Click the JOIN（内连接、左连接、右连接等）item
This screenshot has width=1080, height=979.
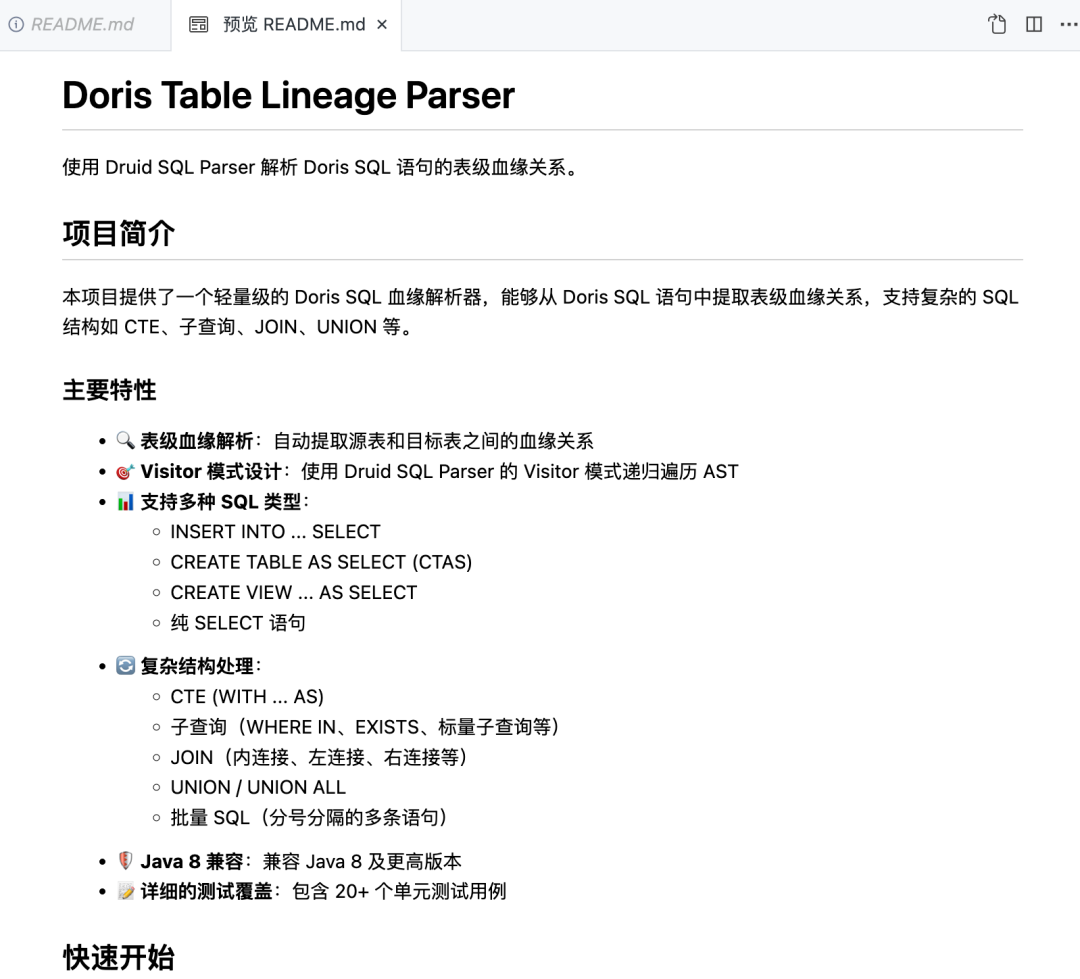click(x=318, y=757)
